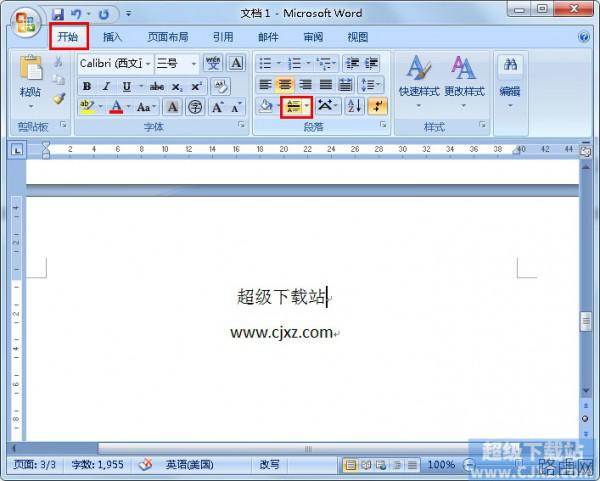Image resolution: width=600 pixels, height=481 pixels.
Task: Toggle strikethrough formatting
Action: coord(157,87)
